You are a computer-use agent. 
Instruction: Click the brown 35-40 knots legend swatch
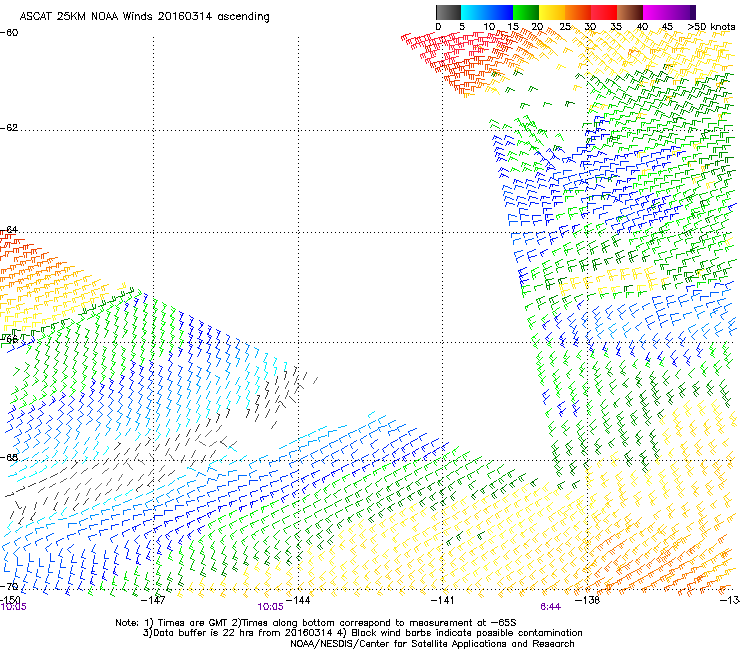(630, 12)
